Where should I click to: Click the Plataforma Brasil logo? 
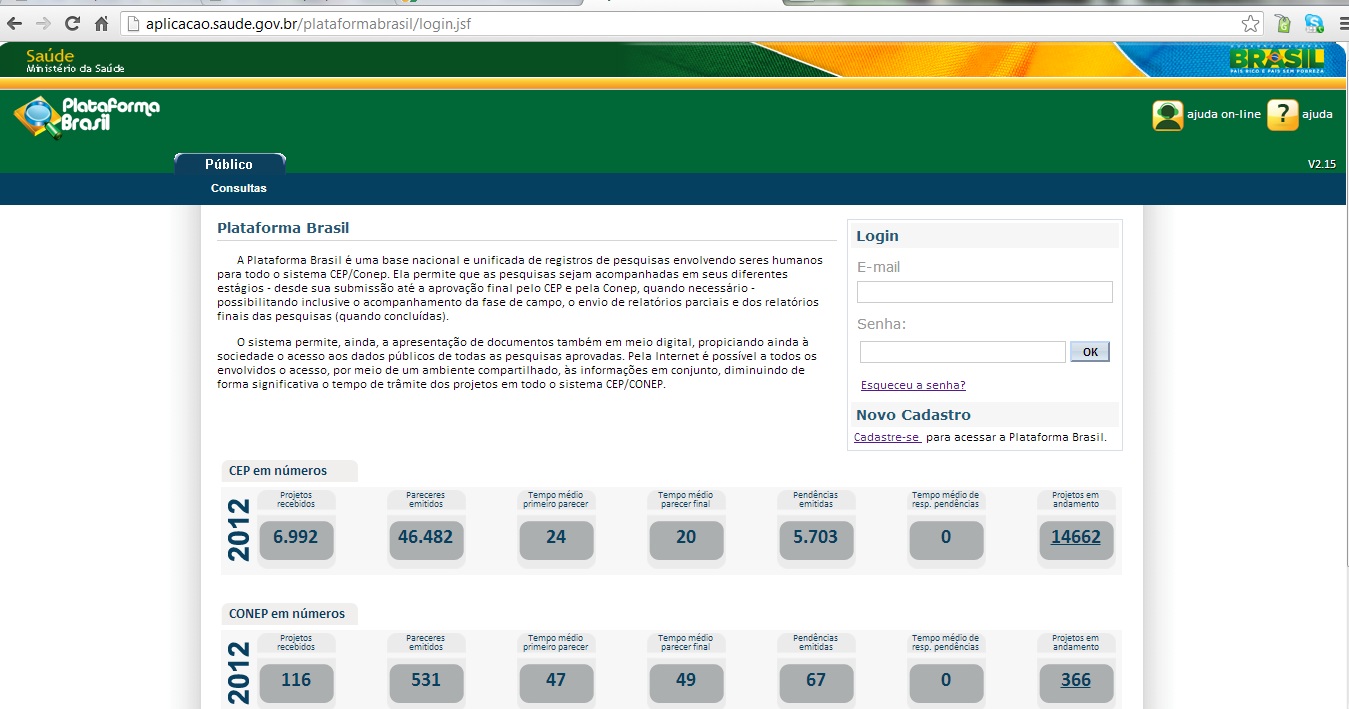tap(87, 116)
